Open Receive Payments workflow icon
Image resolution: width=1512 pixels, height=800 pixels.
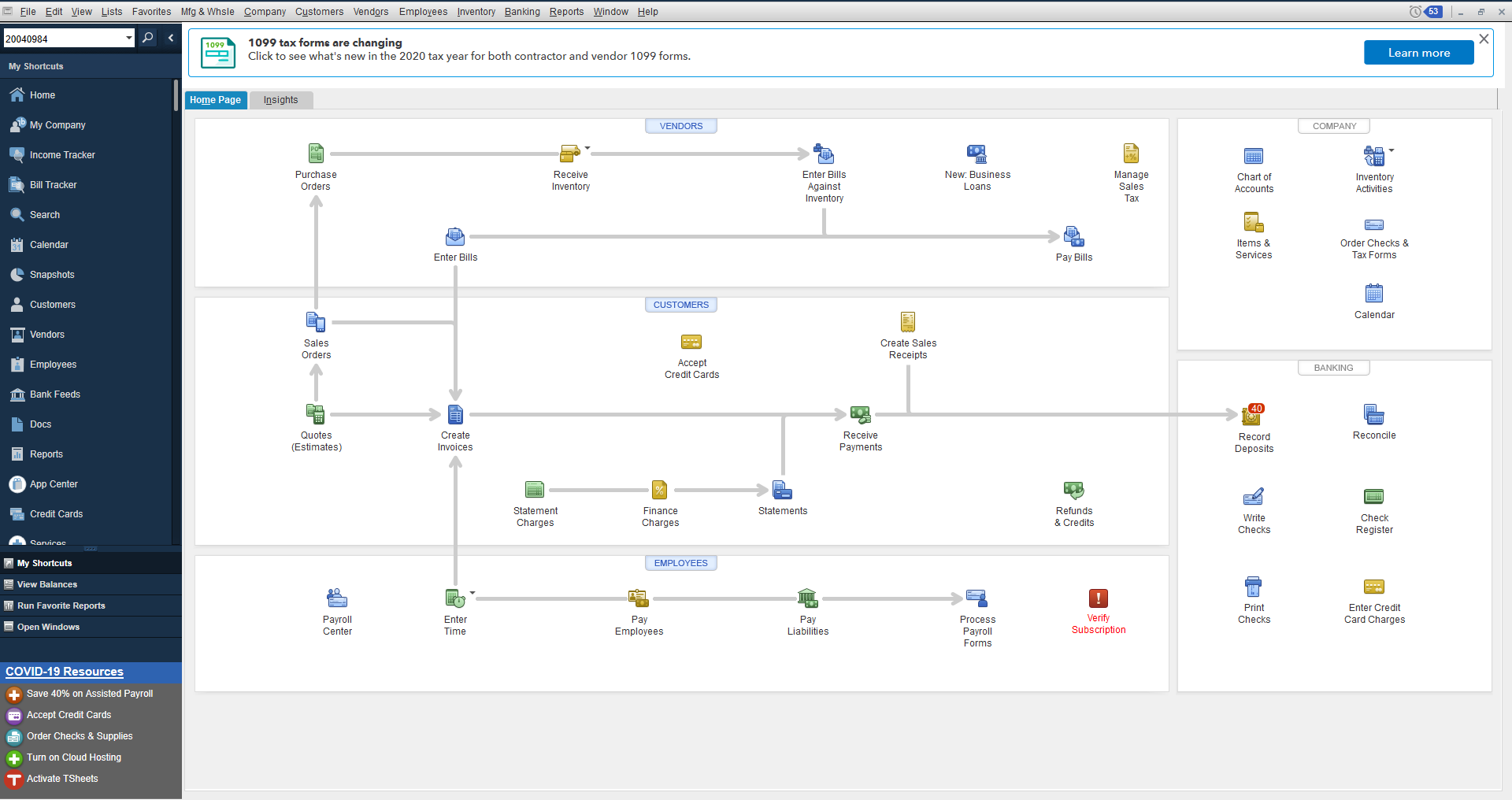[860, 415]
